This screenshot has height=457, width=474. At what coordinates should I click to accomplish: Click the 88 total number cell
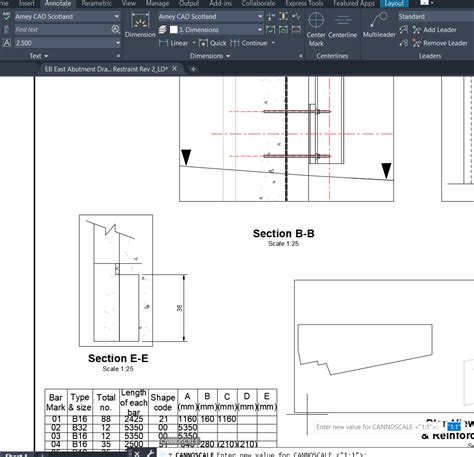(106, 419)
